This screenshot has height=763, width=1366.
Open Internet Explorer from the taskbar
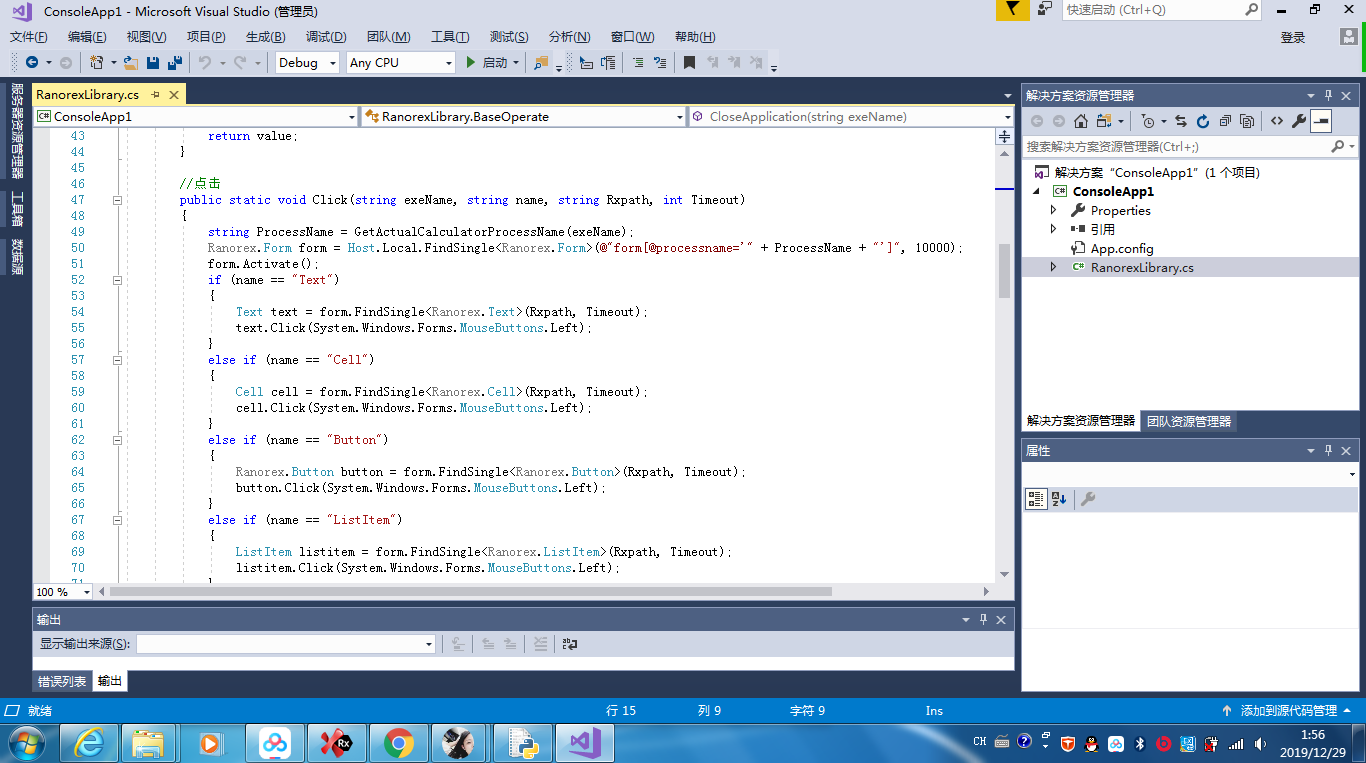pos(89,743)
